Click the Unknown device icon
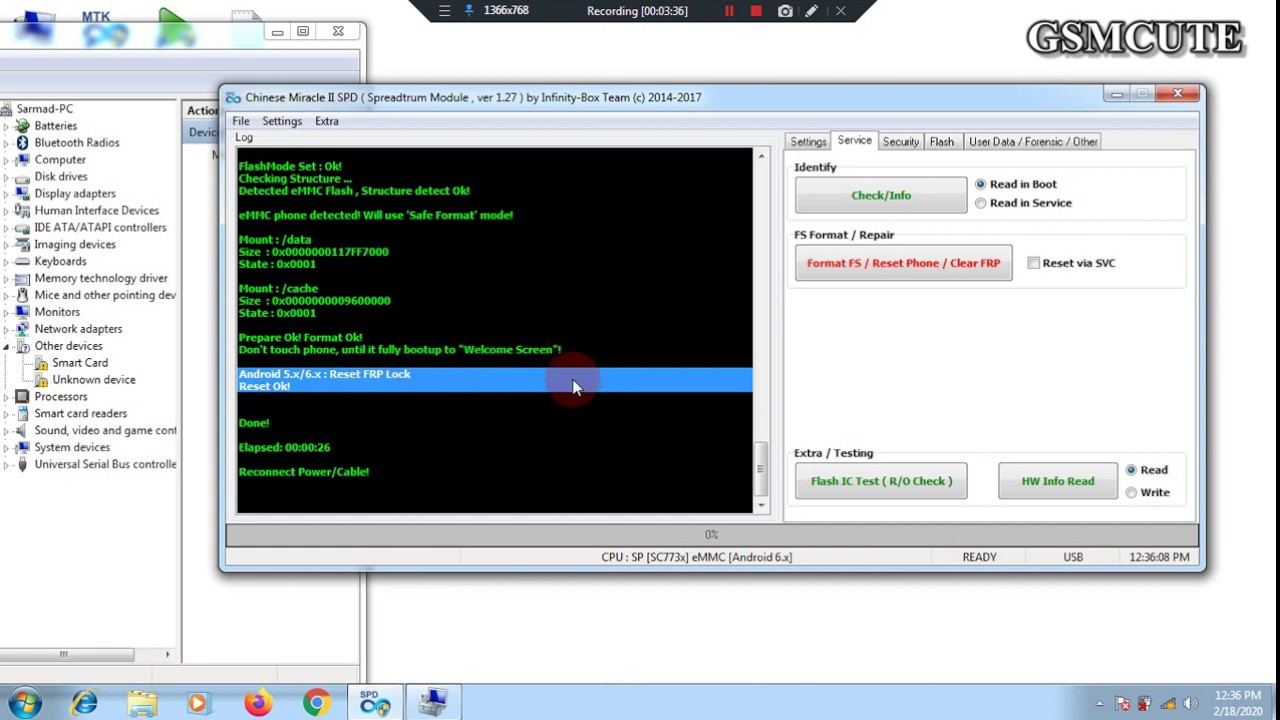Image resolution: width=1280 pixels, height=720 pixels. 41,380
